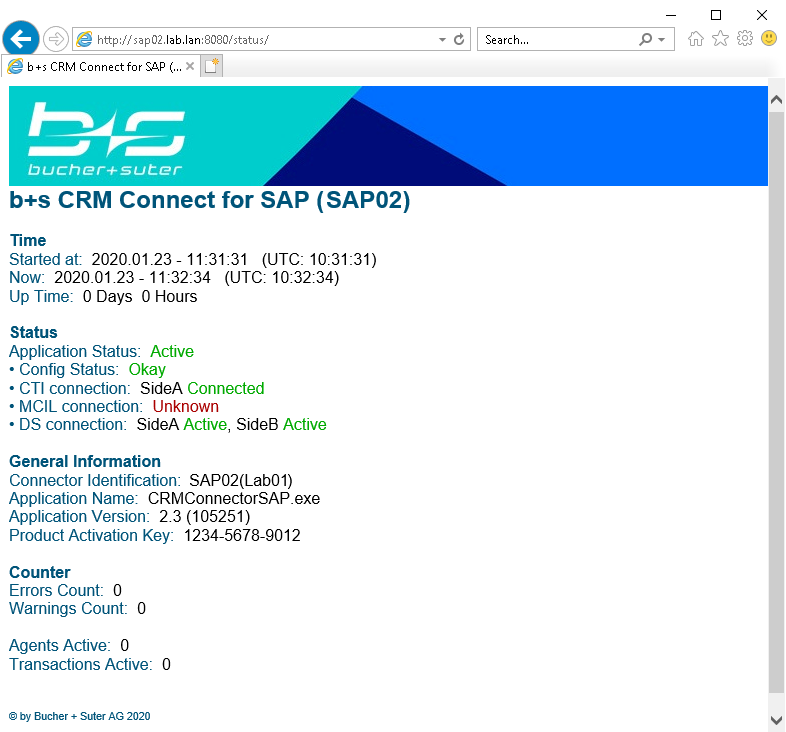Maximize the browser window
The width and height of the screenshot is (786, 732).
[716, 15]
